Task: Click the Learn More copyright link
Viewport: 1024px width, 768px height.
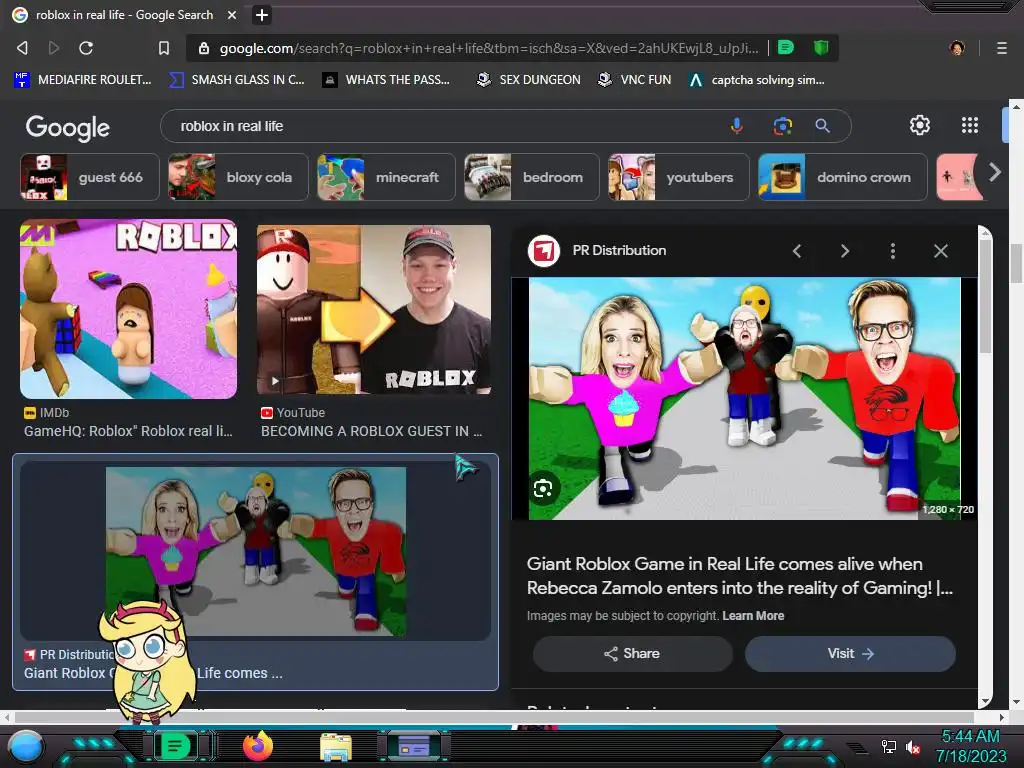Action: point(753,616)
